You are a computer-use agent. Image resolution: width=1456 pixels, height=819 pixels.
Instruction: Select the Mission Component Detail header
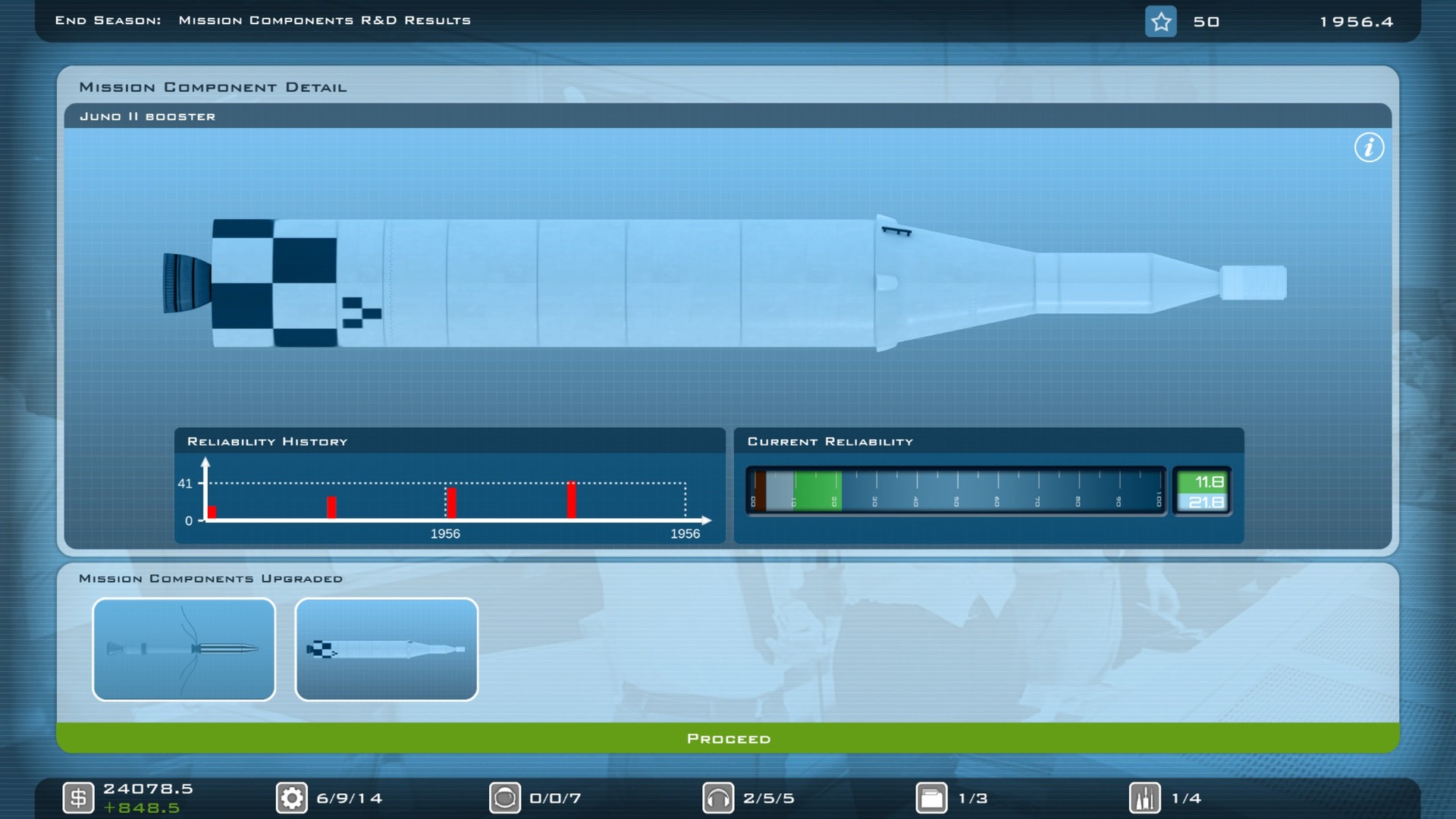pyautogui.click(x=213, y=86)
